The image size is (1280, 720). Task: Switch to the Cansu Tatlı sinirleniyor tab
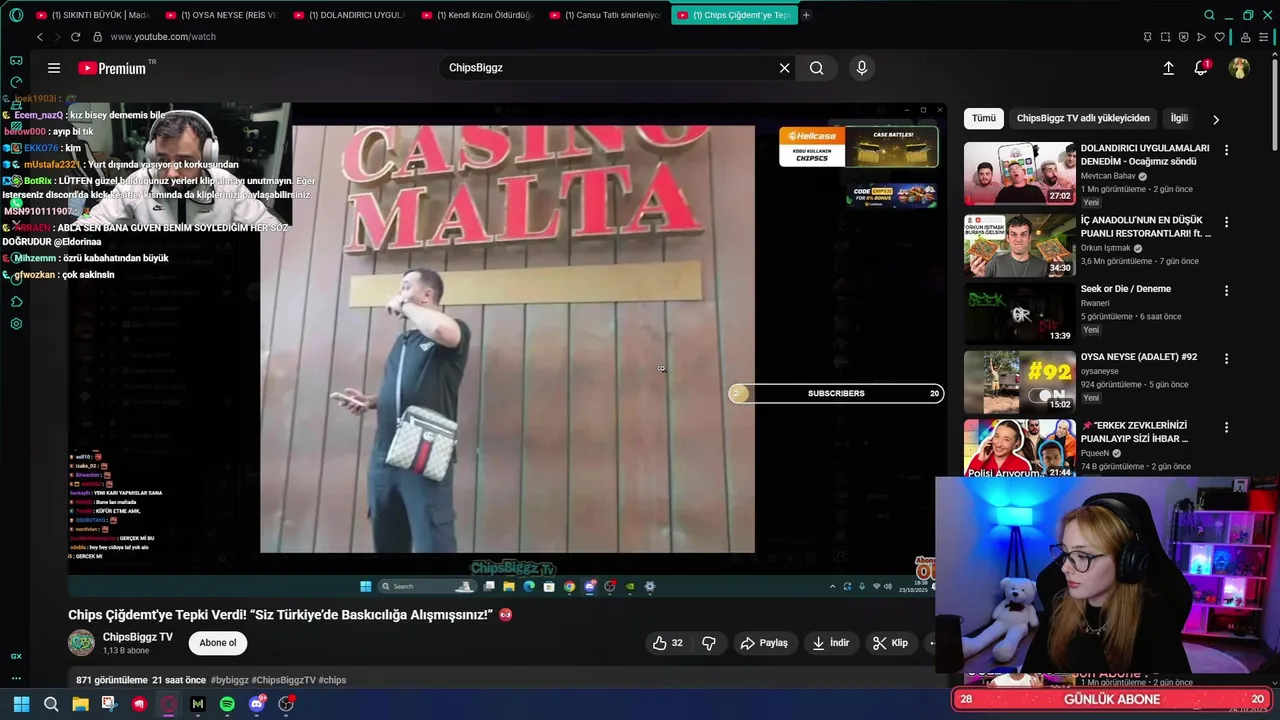pos(605,15)
